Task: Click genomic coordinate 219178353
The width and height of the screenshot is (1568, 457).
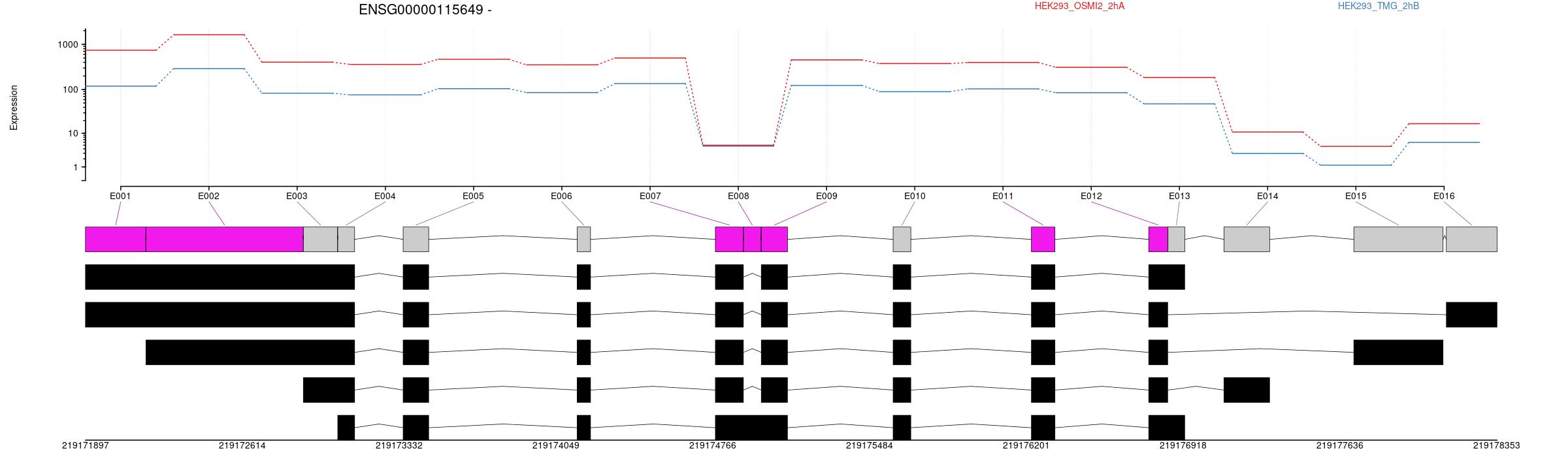Action: tap(1497, 446)
